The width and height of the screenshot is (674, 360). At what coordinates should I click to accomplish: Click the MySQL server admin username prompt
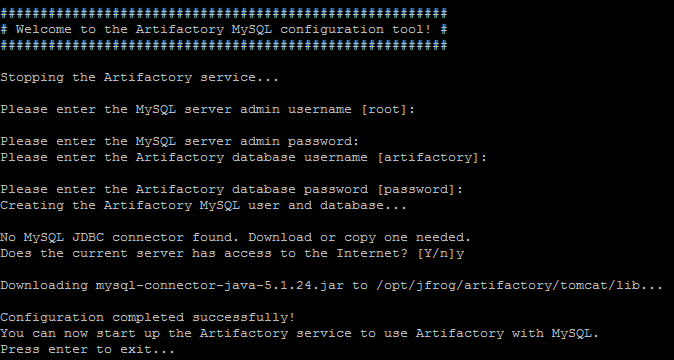[208, 110]
